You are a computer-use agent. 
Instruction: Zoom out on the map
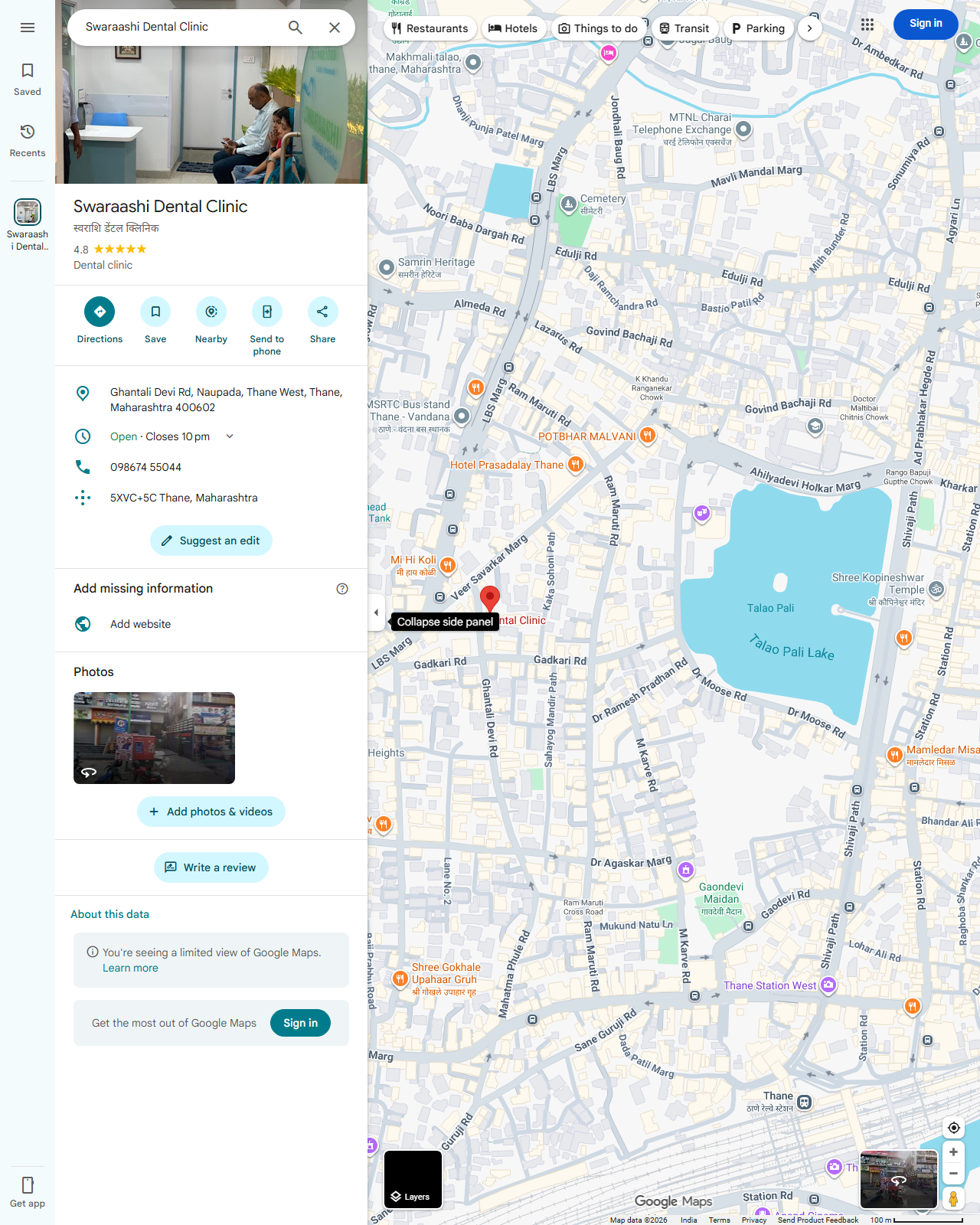tap(953, 1173)
